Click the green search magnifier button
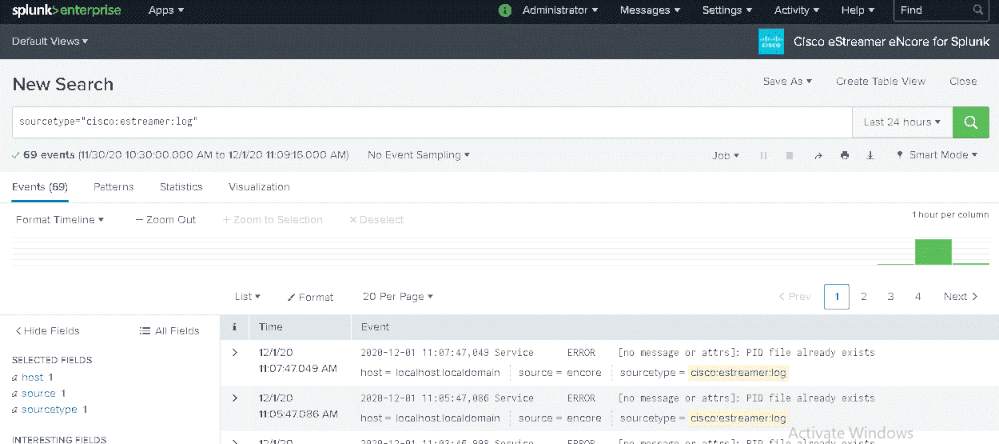999x444 pixels. tap(971, 122)
